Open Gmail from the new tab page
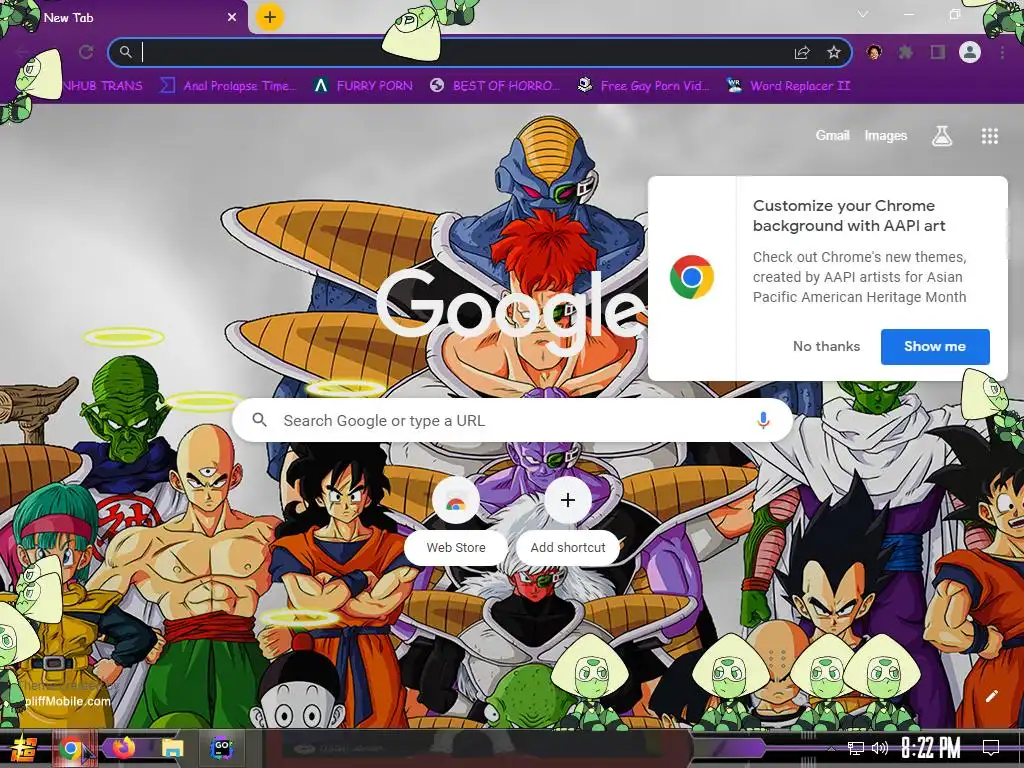1024x768 pixels. tap(832, 136)
